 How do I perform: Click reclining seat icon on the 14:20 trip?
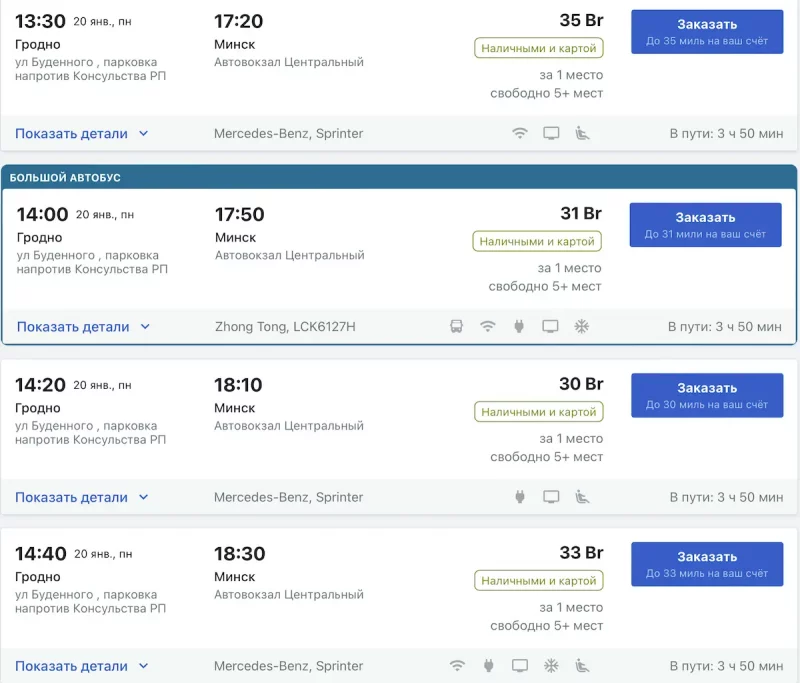point(582,497)
